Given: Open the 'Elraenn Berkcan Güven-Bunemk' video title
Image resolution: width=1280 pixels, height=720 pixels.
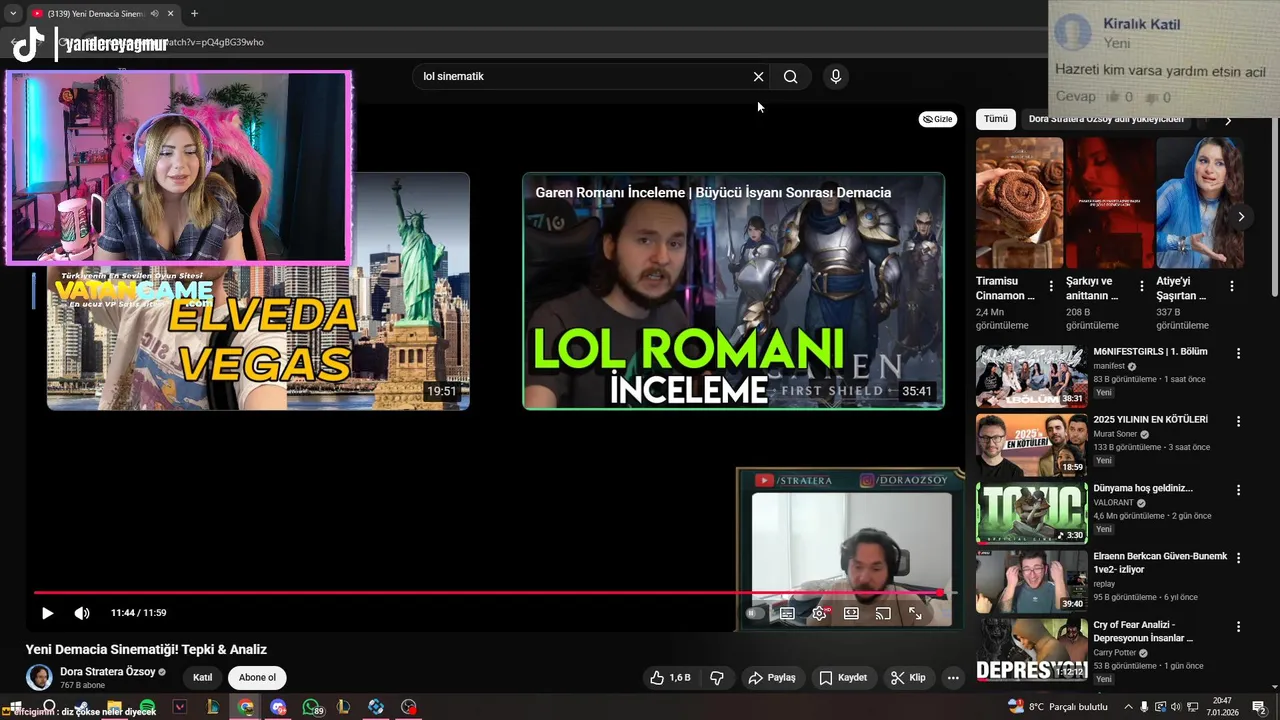Looking at the screenshot, I should [x=1160, y=563].
